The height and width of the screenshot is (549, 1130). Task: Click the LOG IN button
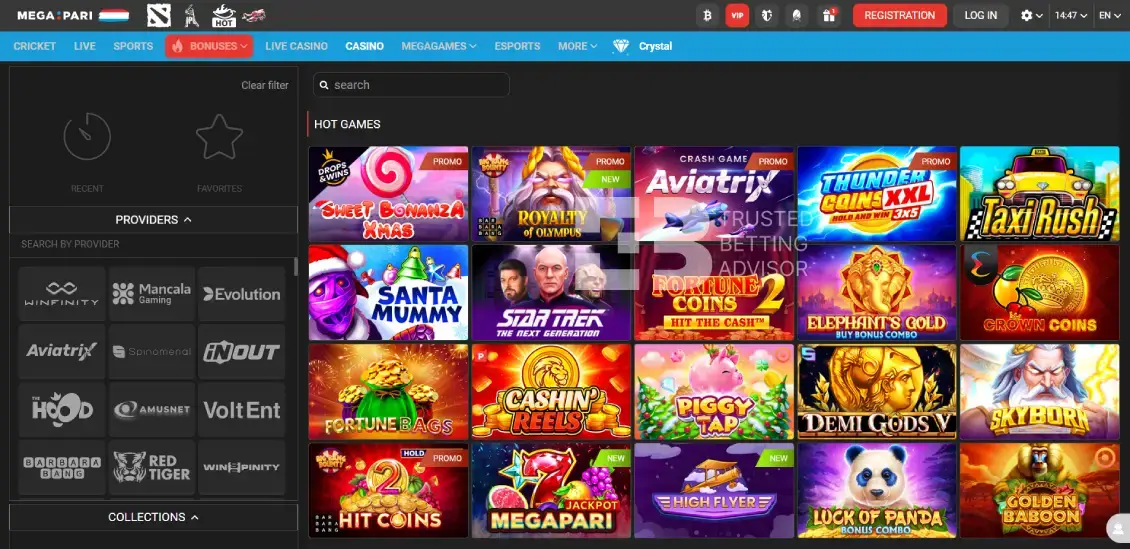pyautogui.click(x=981, y=15)
